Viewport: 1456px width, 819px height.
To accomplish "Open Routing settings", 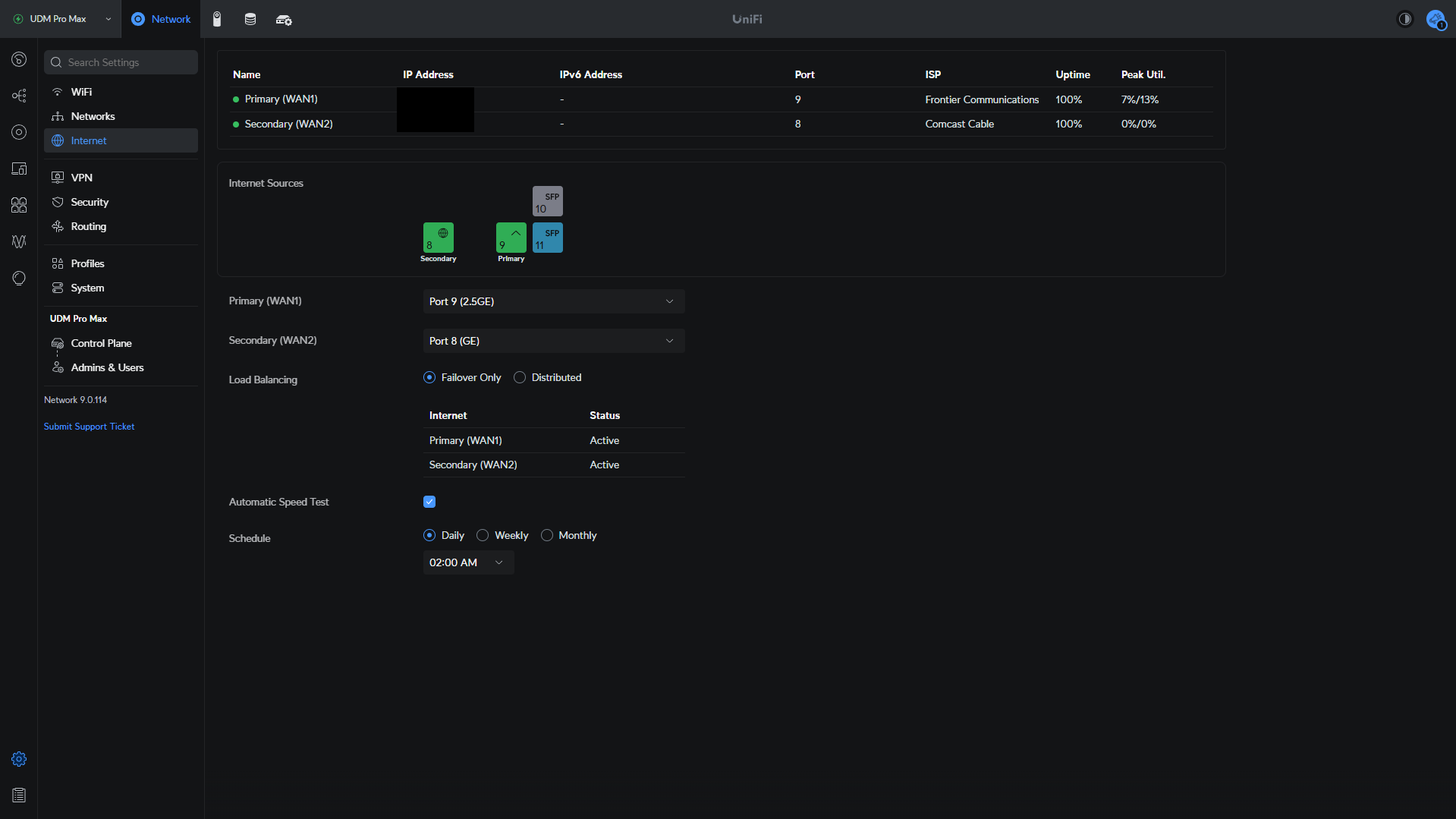I will pos(121,226).
